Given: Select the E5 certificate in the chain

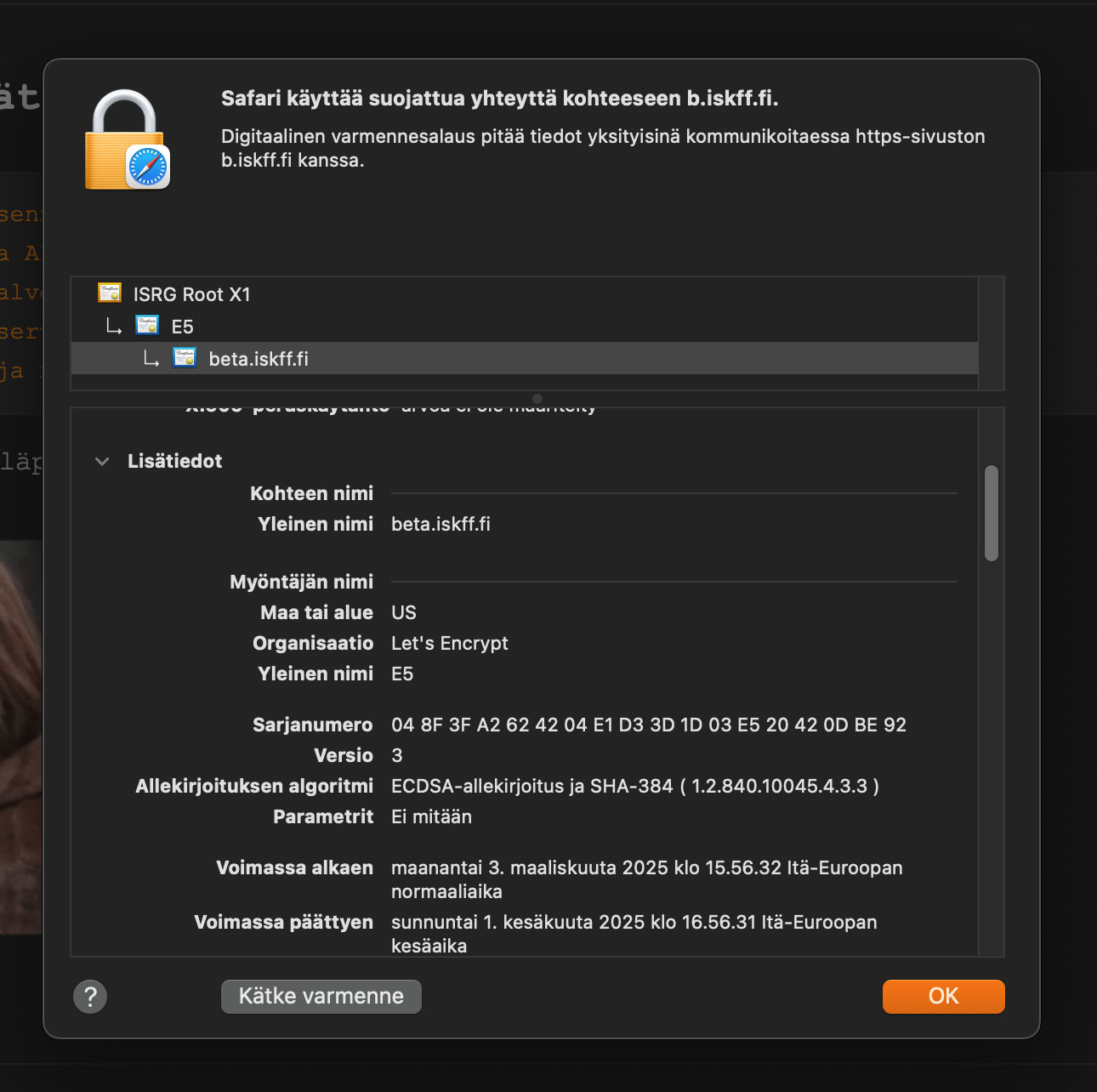Looking at the screenshot, I should (x=182, y=327).
